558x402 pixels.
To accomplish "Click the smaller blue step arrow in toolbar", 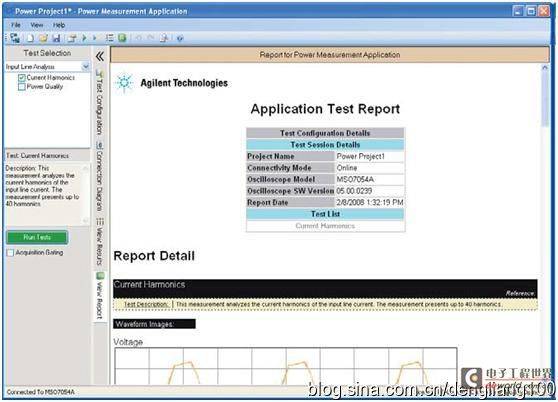I will click(x=95, y=38).
